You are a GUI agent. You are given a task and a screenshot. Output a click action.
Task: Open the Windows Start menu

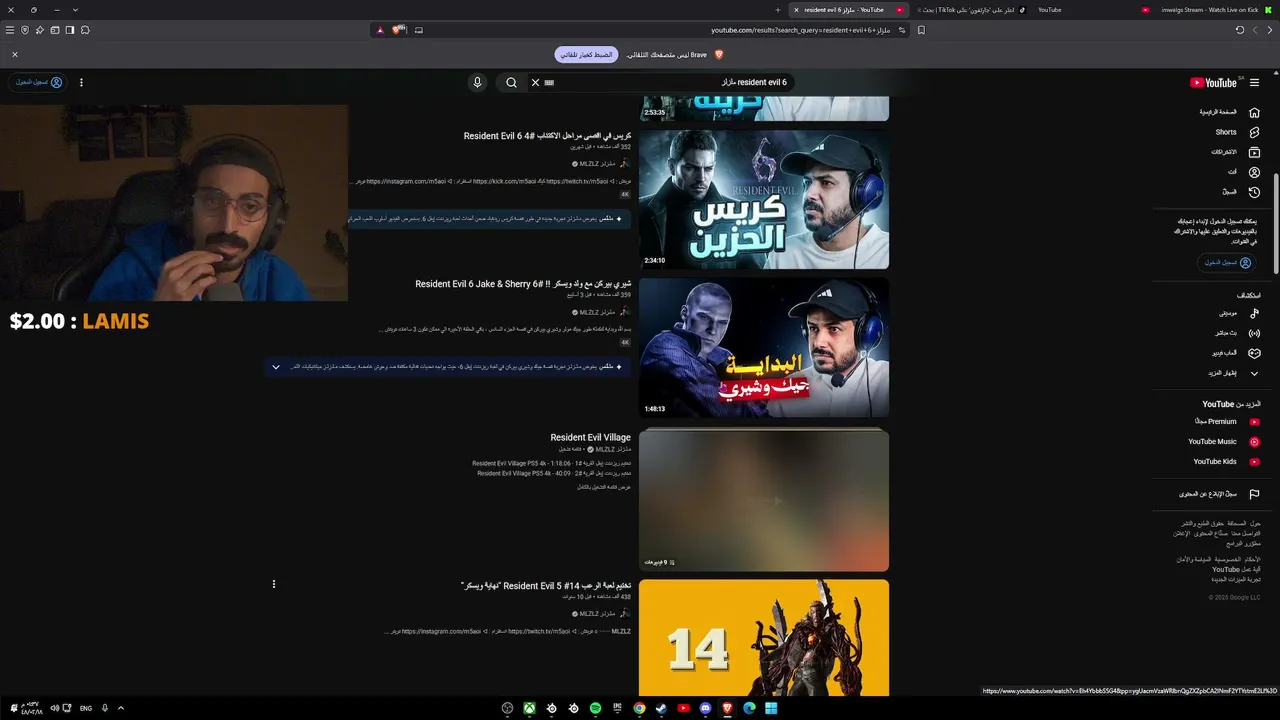[x=771, y=708]
